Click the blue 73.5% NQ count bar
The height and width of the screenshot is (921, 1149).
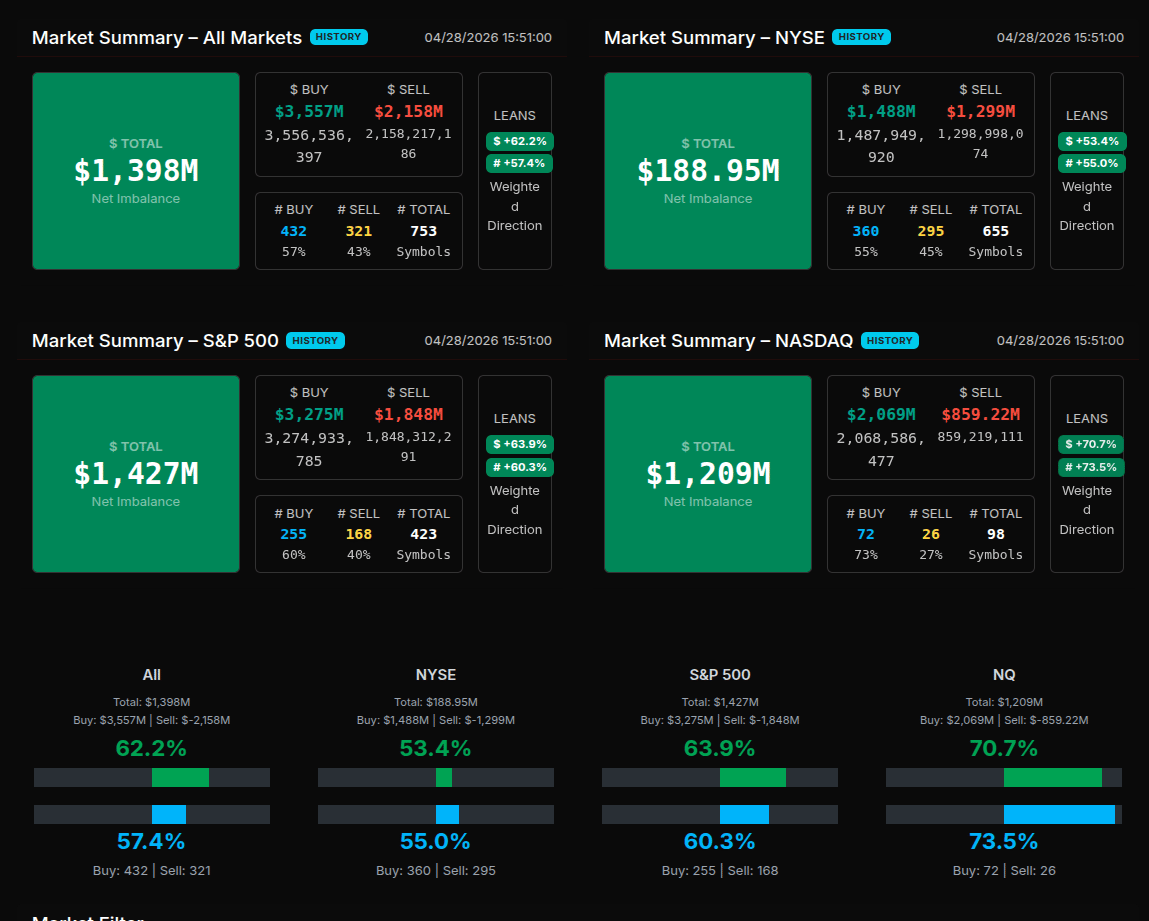click(x=1058, y=814)
